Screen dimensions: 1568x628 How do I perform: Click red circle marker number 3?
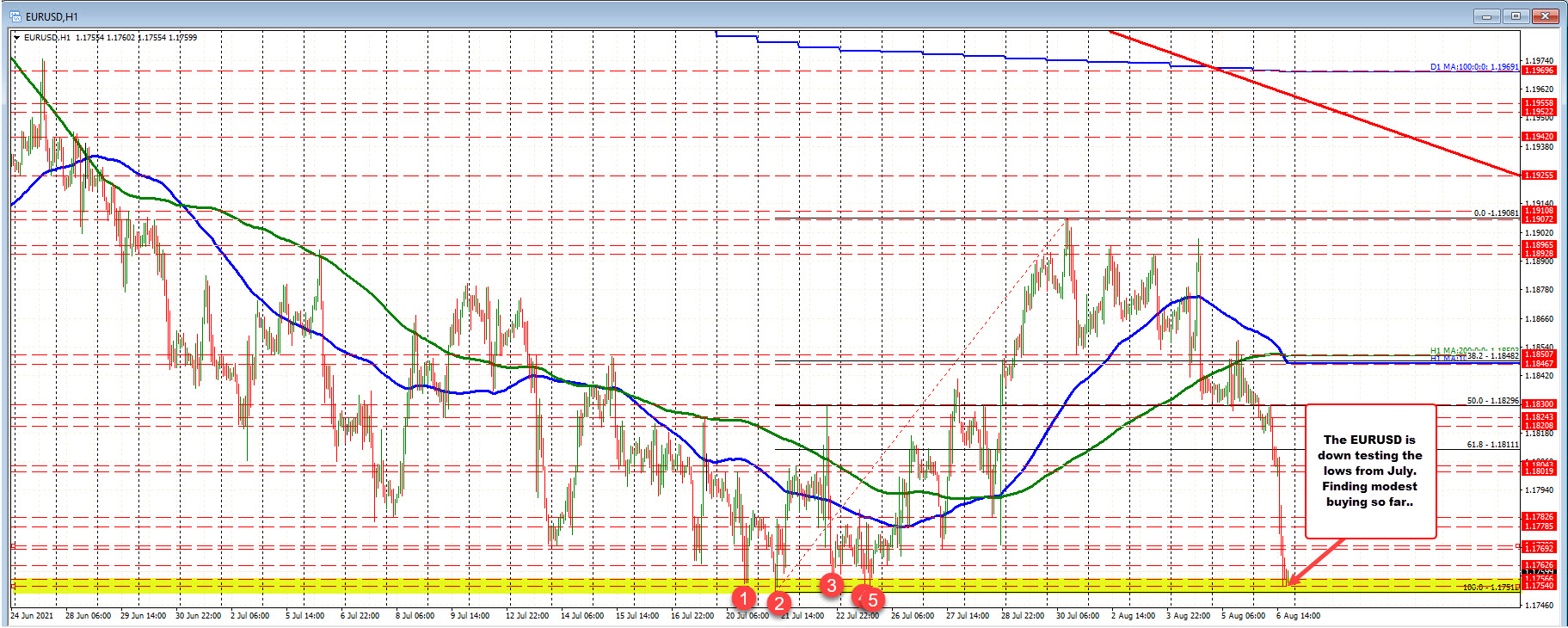(831, 585)
